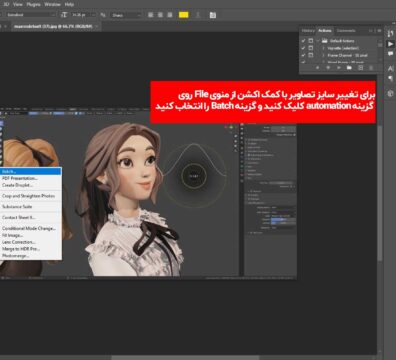Choose Merge to HDR Pro...

31,249
